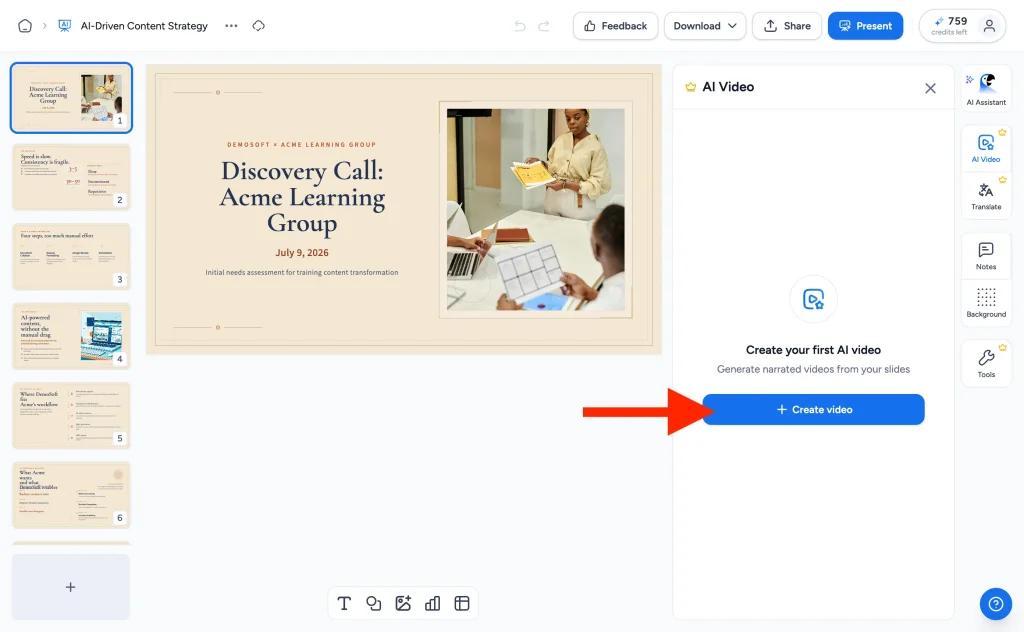Open the three-dot more options menu
Image resolution: width=1024 pixels, height=632 pixels.
click(231, 26)
